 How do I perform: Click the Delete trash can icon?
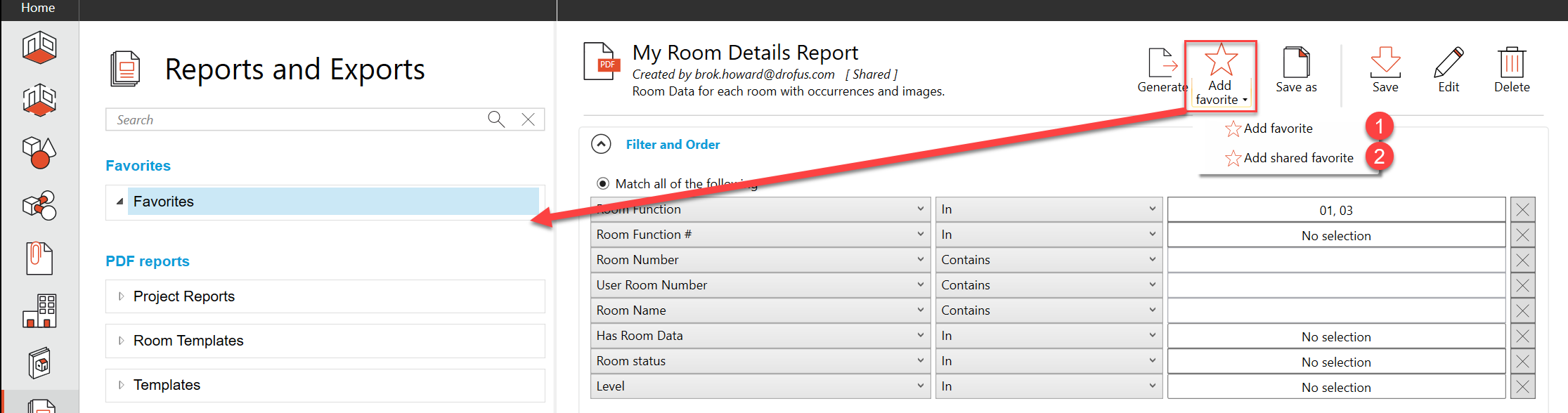click(x=1511, y=63)
